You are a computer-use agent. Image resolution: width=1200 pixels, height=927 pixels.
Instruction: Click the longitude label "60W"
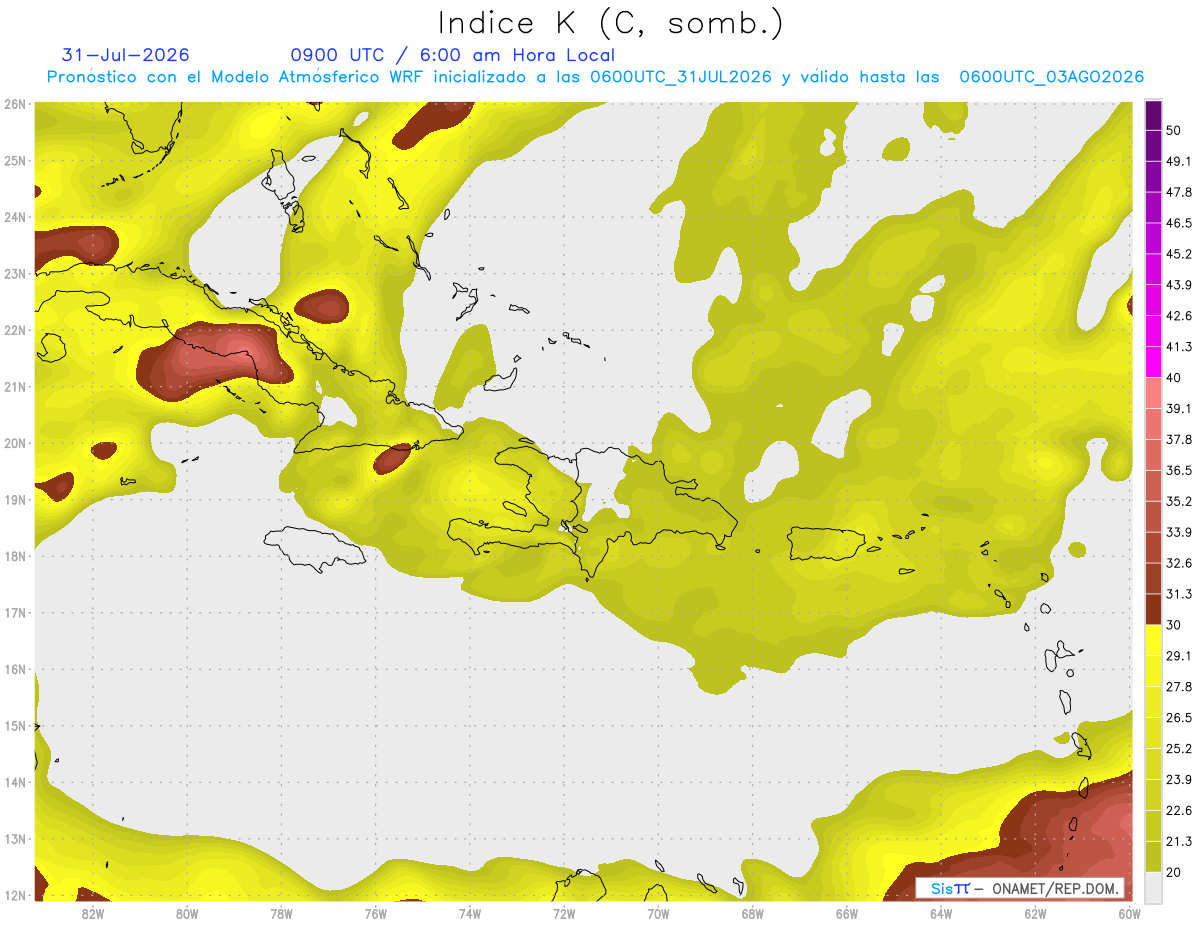coord(1127,913)
